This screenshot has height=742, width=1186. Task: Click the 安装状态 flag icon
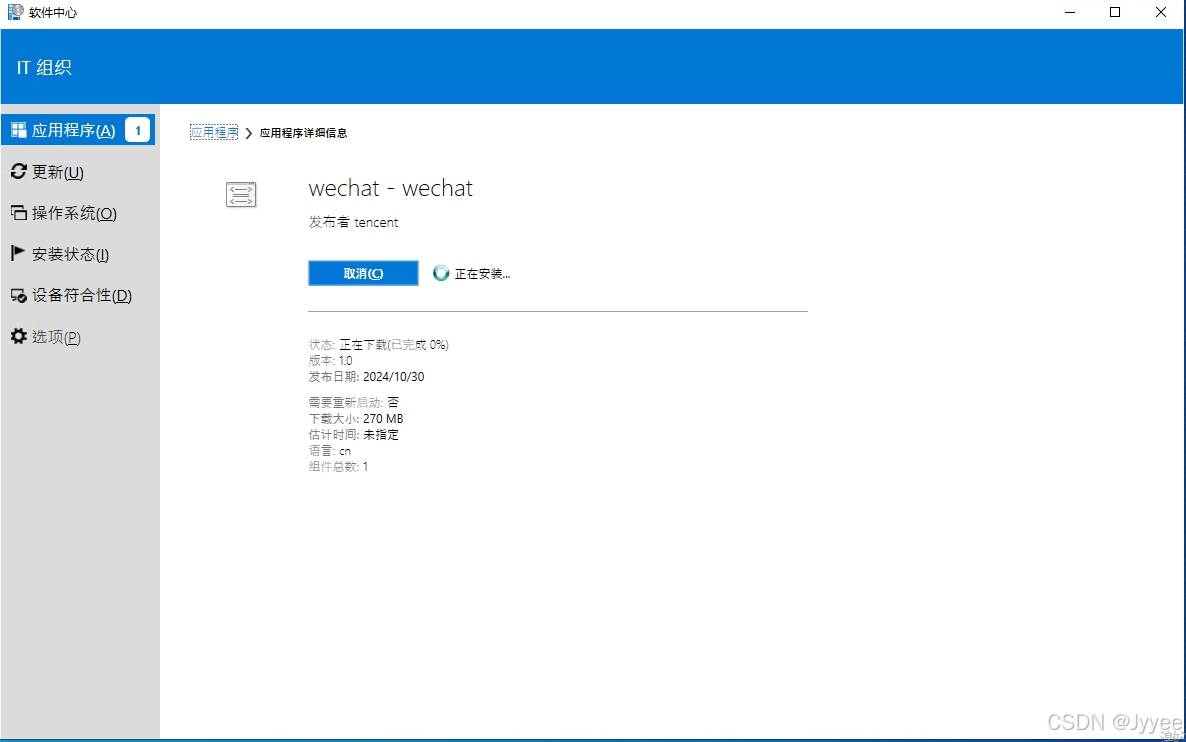(x=17, y=253)
